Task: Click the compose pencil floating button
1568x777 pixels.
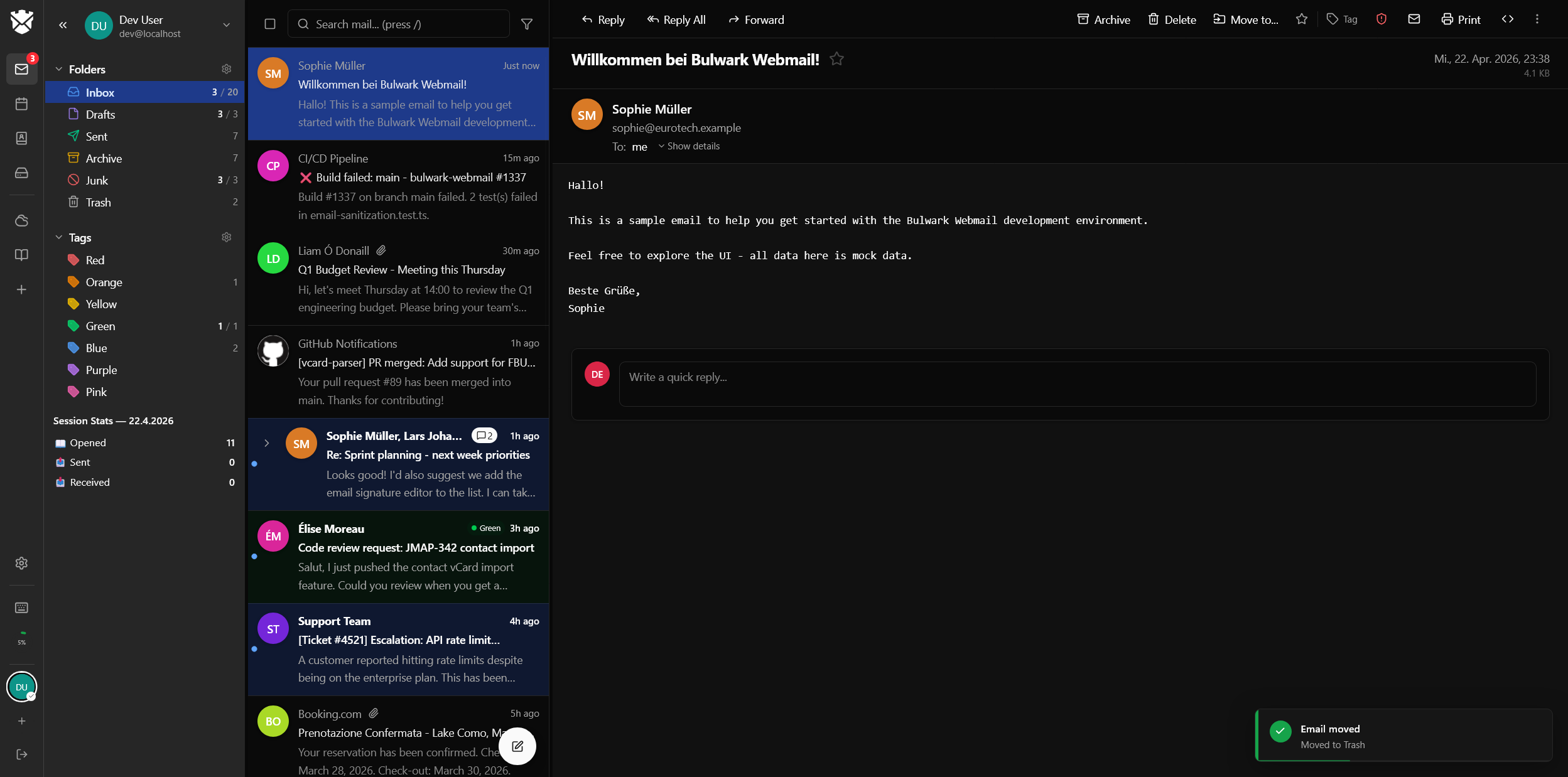Action: point(517,746)
